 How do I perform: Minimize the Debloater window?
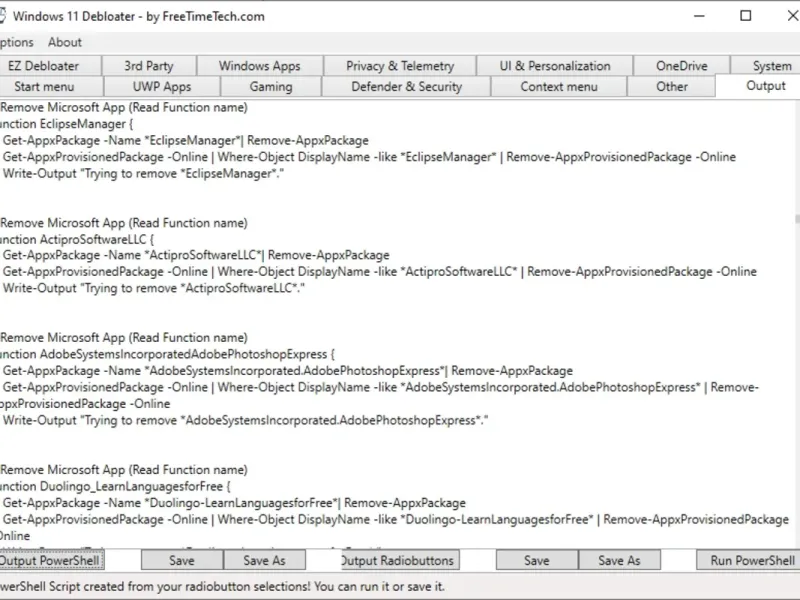(699, 16)
